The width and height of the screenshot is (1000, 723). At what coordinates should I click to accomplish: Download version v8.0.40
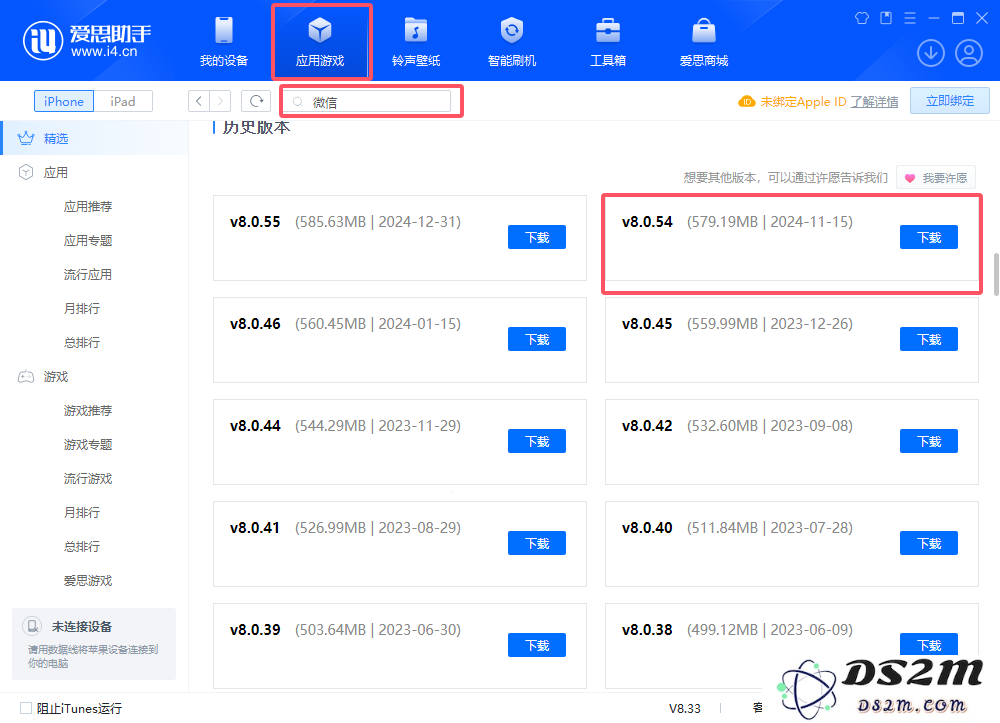pyautogui.click(x=929, y=543)
